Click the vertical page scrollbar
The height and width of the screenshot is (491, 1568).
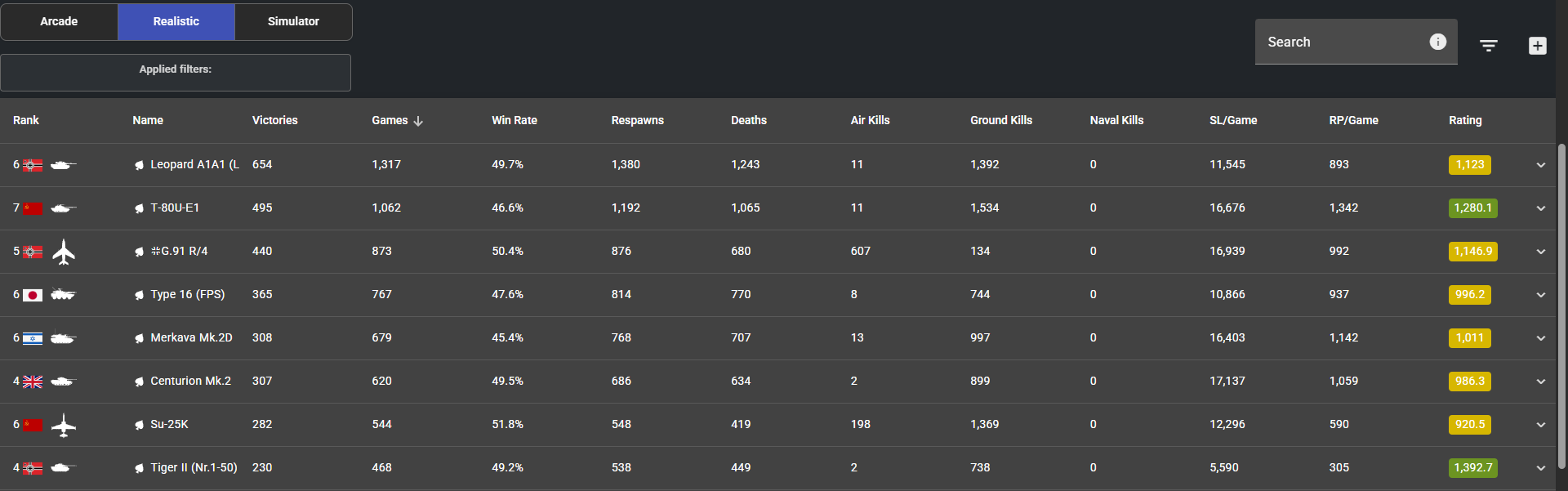[1561, 302]
